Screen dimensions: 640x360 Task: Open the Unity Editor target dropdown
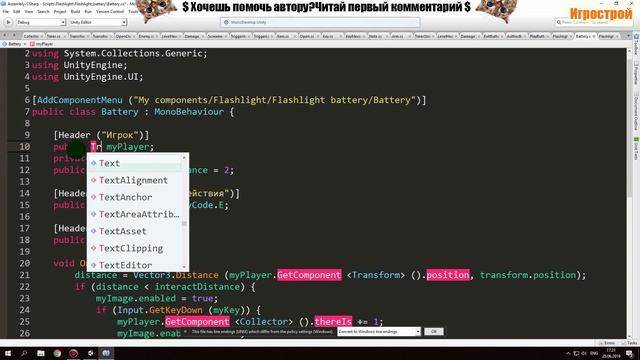(x=98, y=22)
